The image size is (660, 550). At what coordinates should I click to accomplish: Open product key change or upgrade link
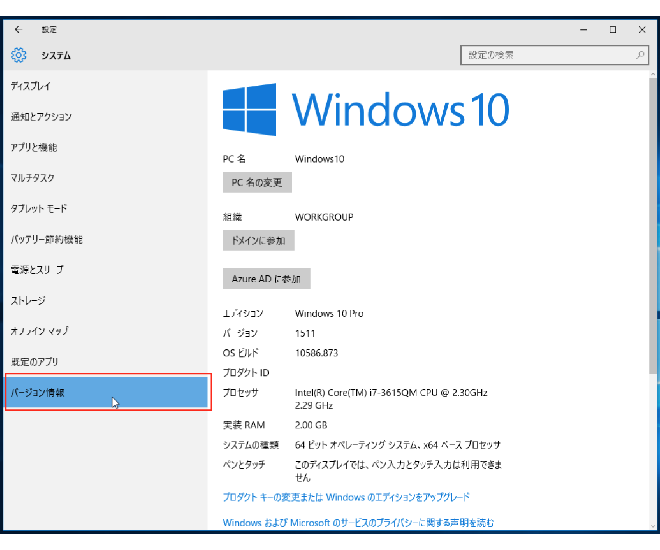346,497
